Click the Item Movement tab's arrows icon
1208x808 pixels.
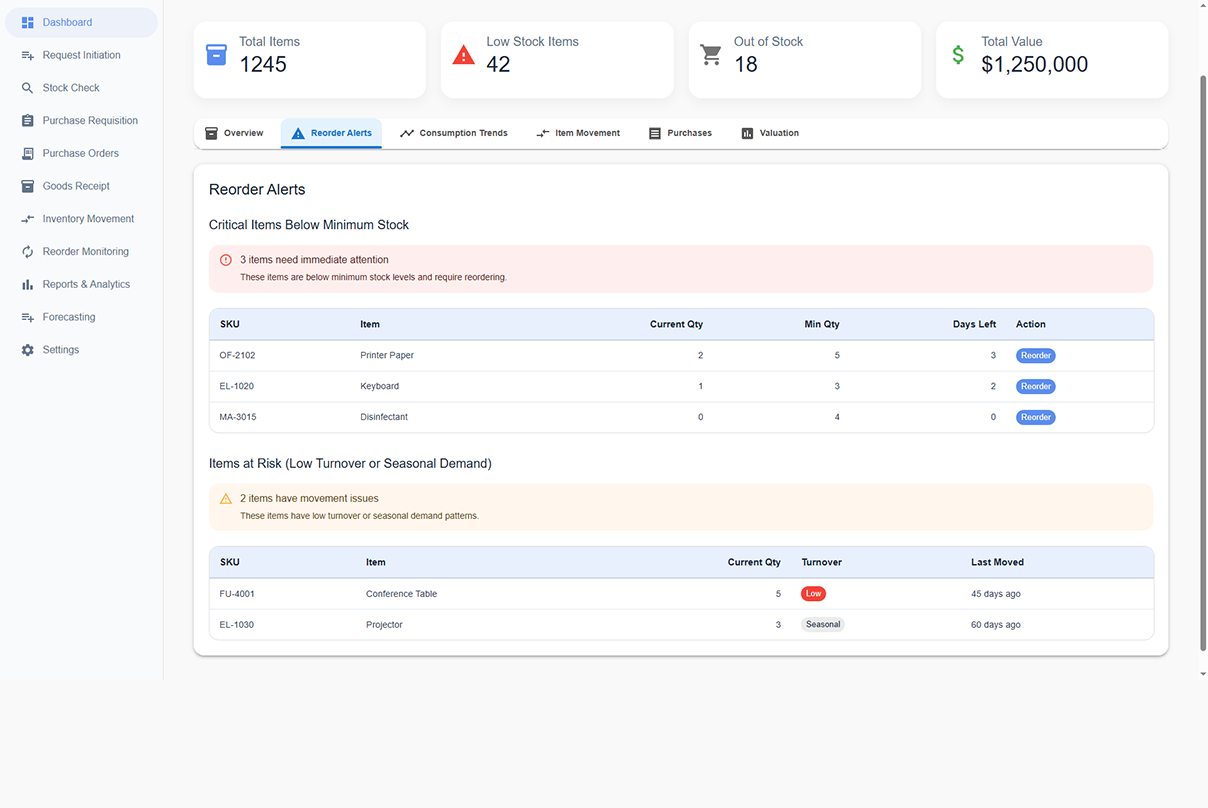coord(543,133)
